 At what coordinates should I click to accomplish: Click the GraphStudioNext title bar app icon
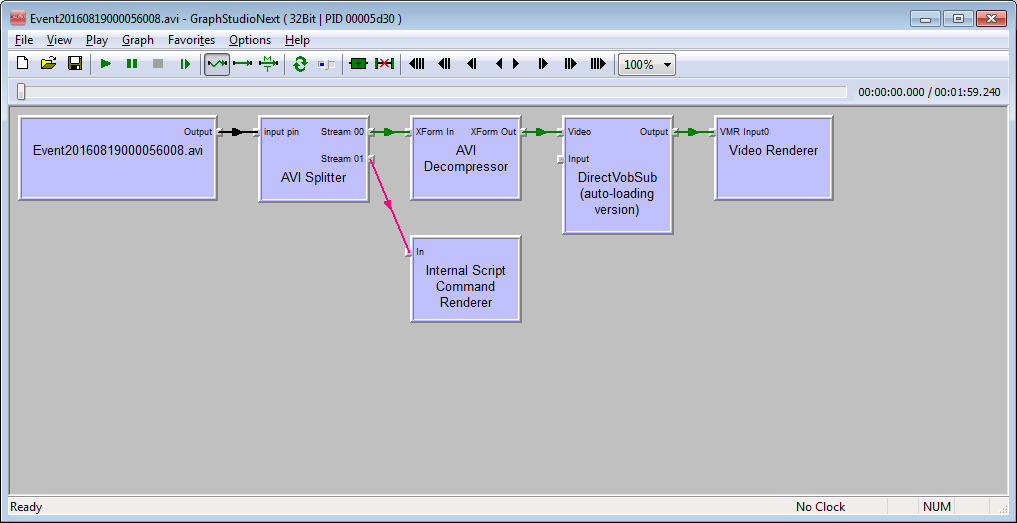click(18, 18)
